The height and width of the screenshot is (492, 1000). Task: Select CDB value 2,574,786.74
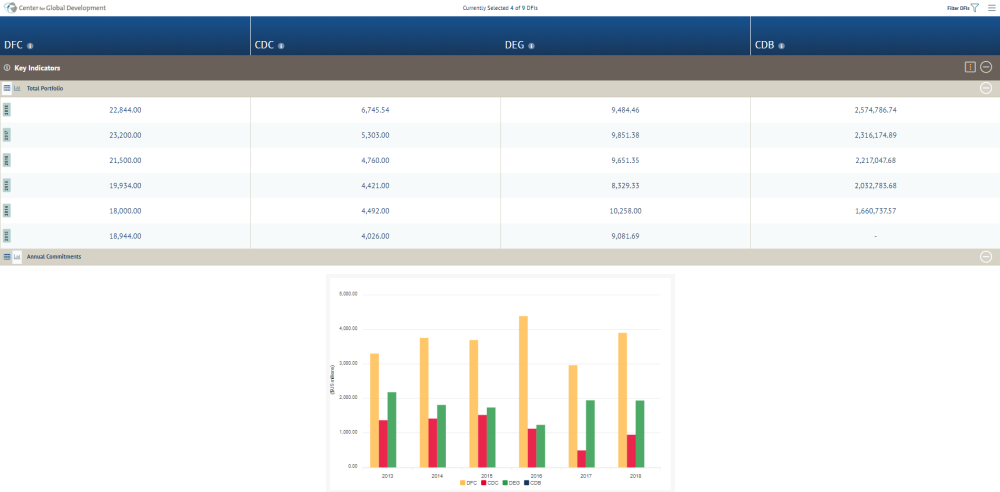(875, 110)
